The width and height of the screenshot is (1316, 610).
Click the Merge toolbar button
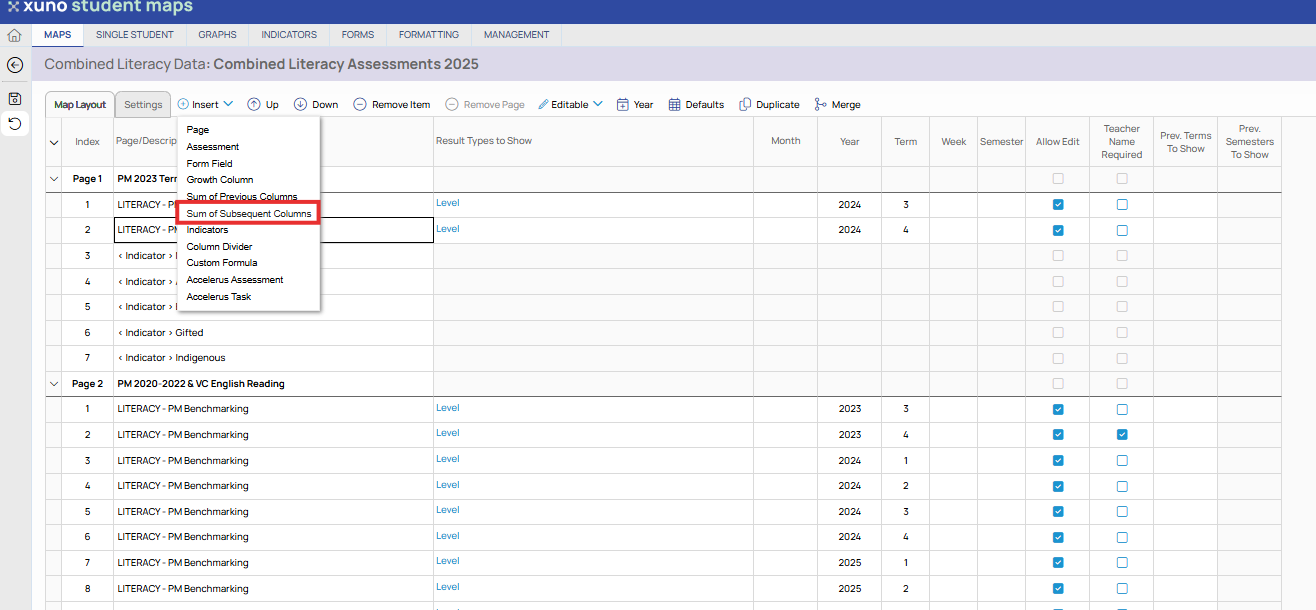point(837,104)
